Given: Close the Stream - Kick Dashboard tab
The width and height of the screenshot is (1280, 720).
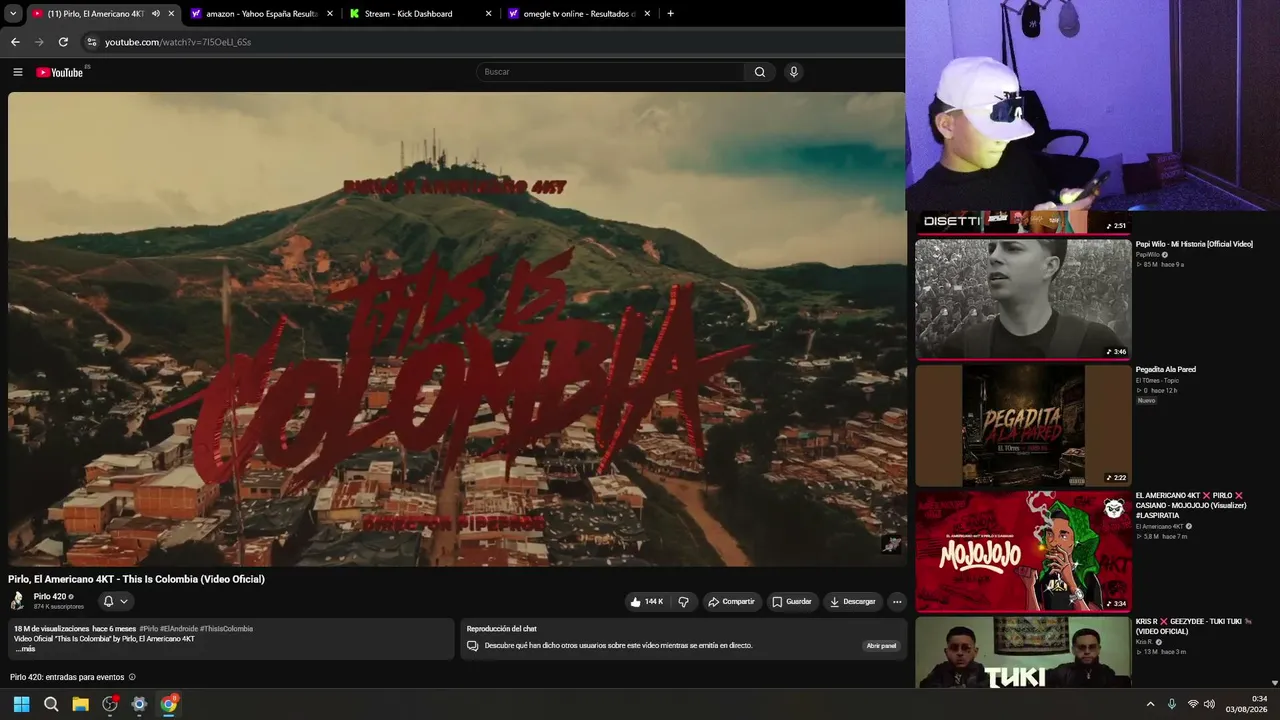Looking at the screenshot, I should coord(489,14).
